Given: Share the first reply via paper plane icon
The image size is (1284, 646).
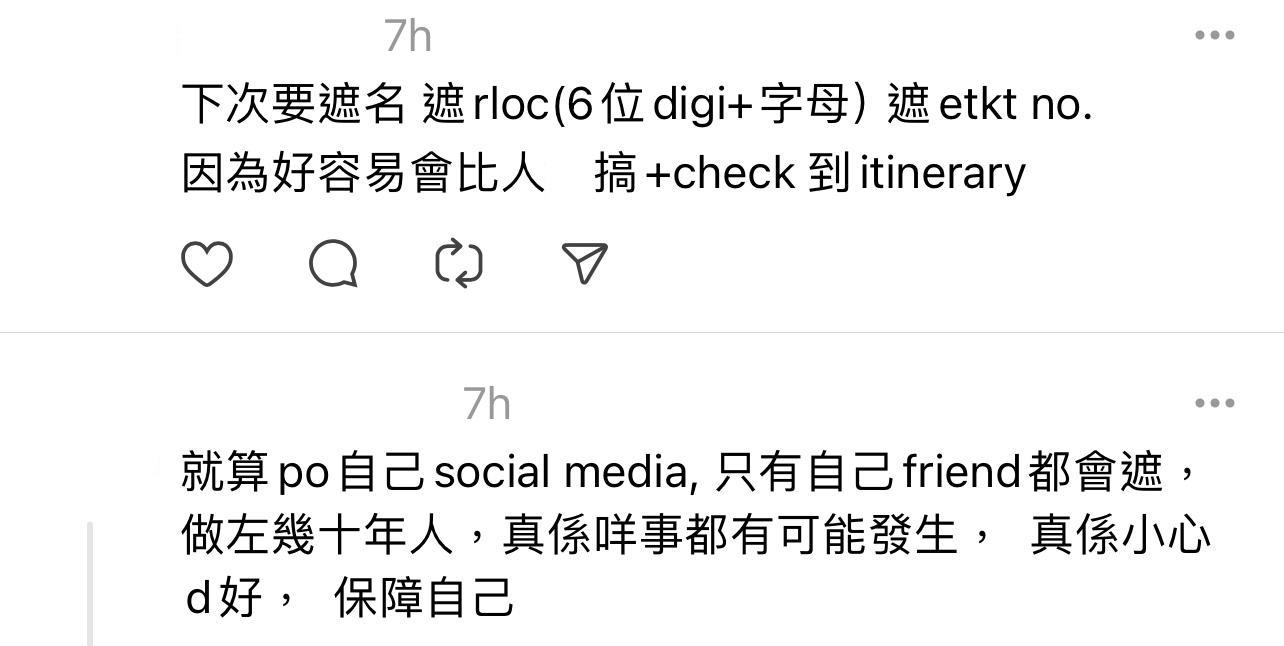Looking at the screenshot, I should (585, 264).
